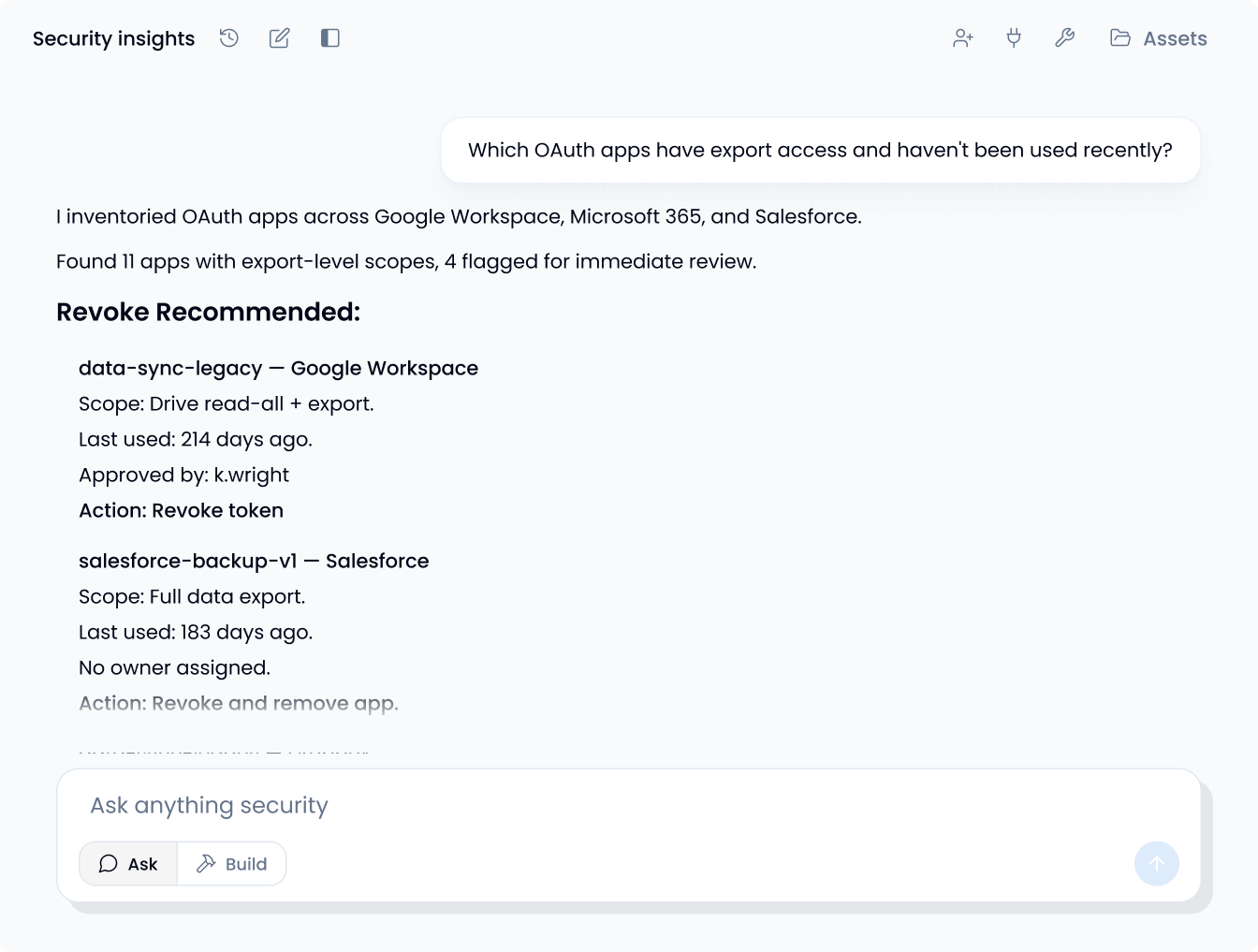Click the add user invite icon
The width and height of the screenshot is (1258, 952).
click(963, 38)
